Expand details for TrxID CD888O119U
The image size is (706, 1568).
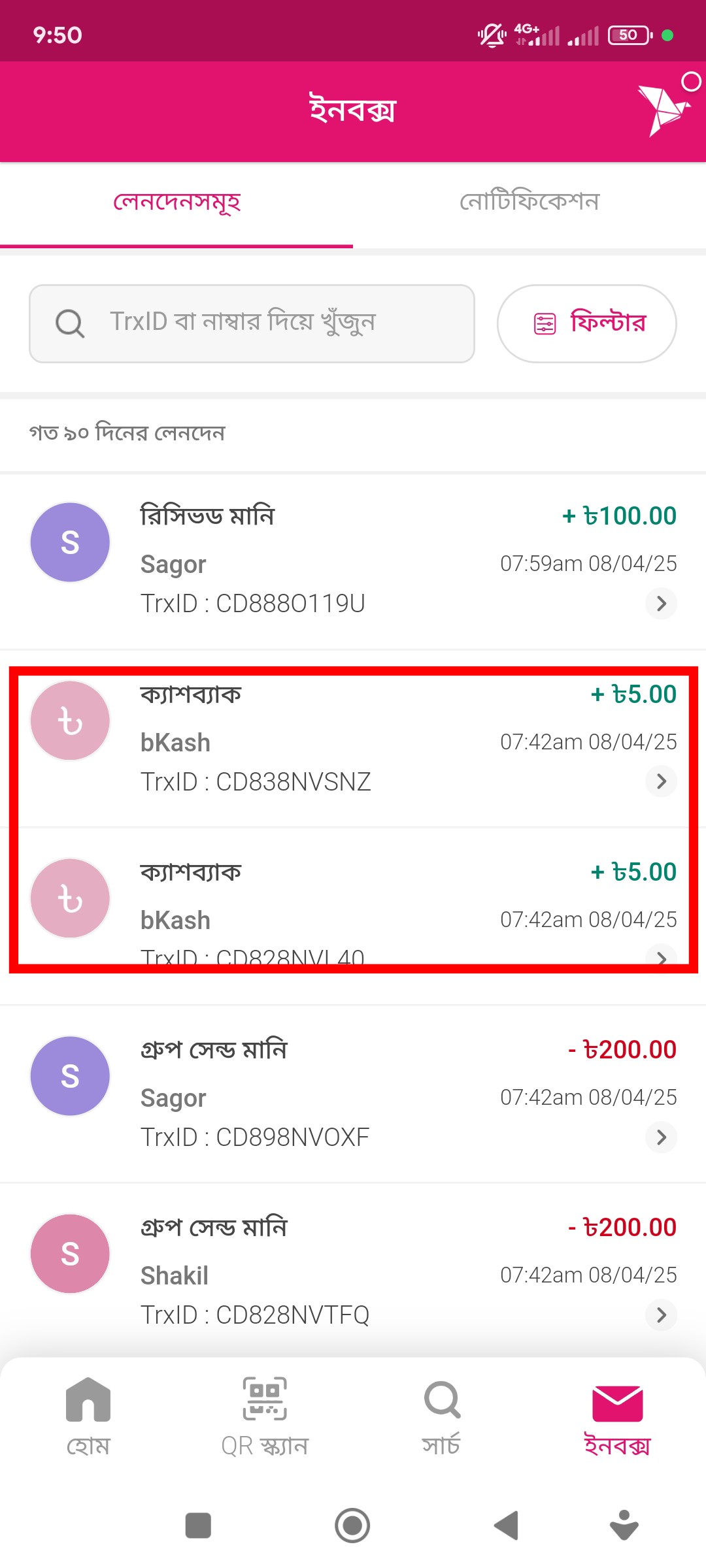(661, 603)
